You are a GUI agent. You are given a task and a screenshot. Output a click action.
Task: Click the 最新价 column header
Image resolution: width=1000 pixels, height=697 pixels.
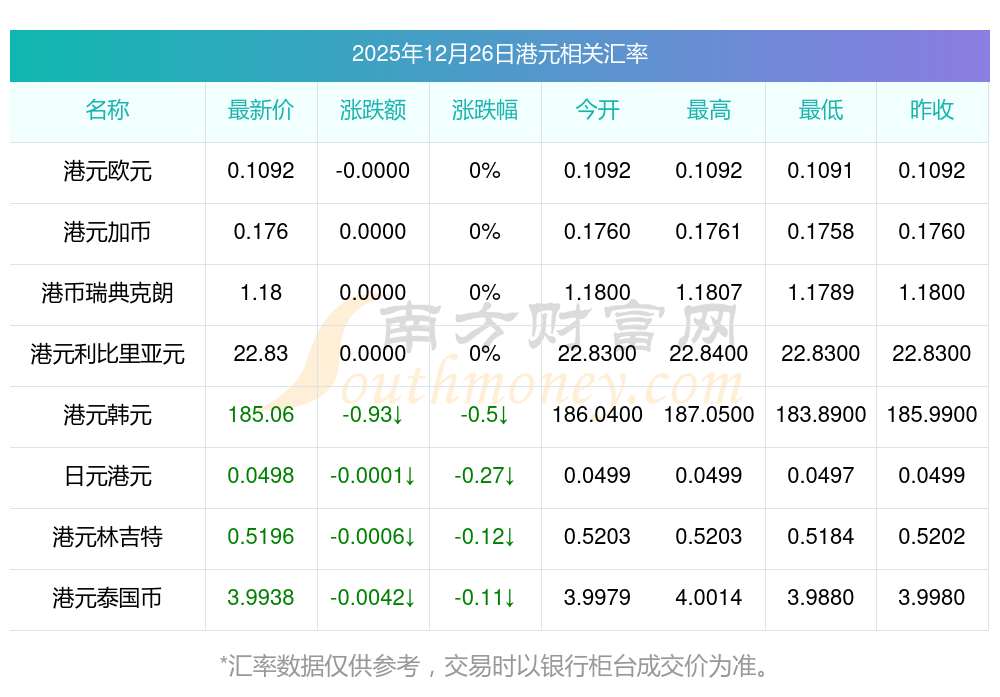tap(260, 110)
